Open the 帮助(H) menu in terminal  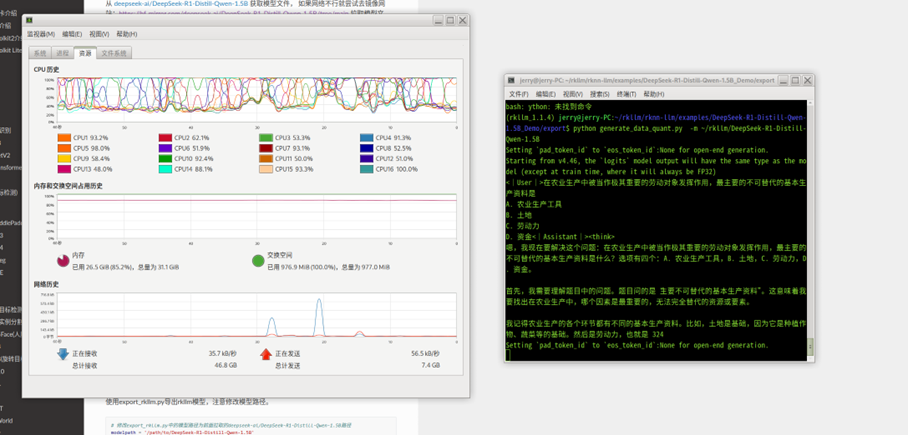[654, 94]
